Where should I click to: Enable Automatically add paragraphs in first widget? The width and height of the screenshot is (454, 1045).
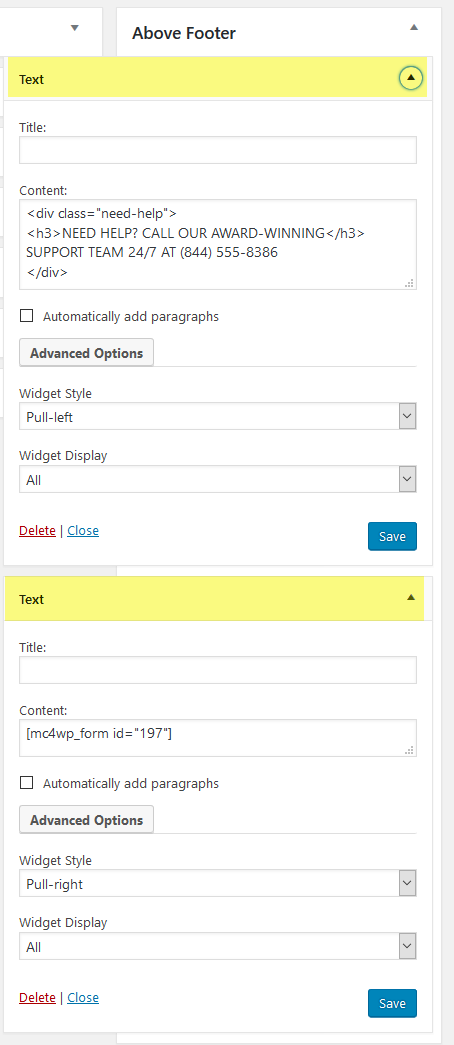(x=27, y=316)
